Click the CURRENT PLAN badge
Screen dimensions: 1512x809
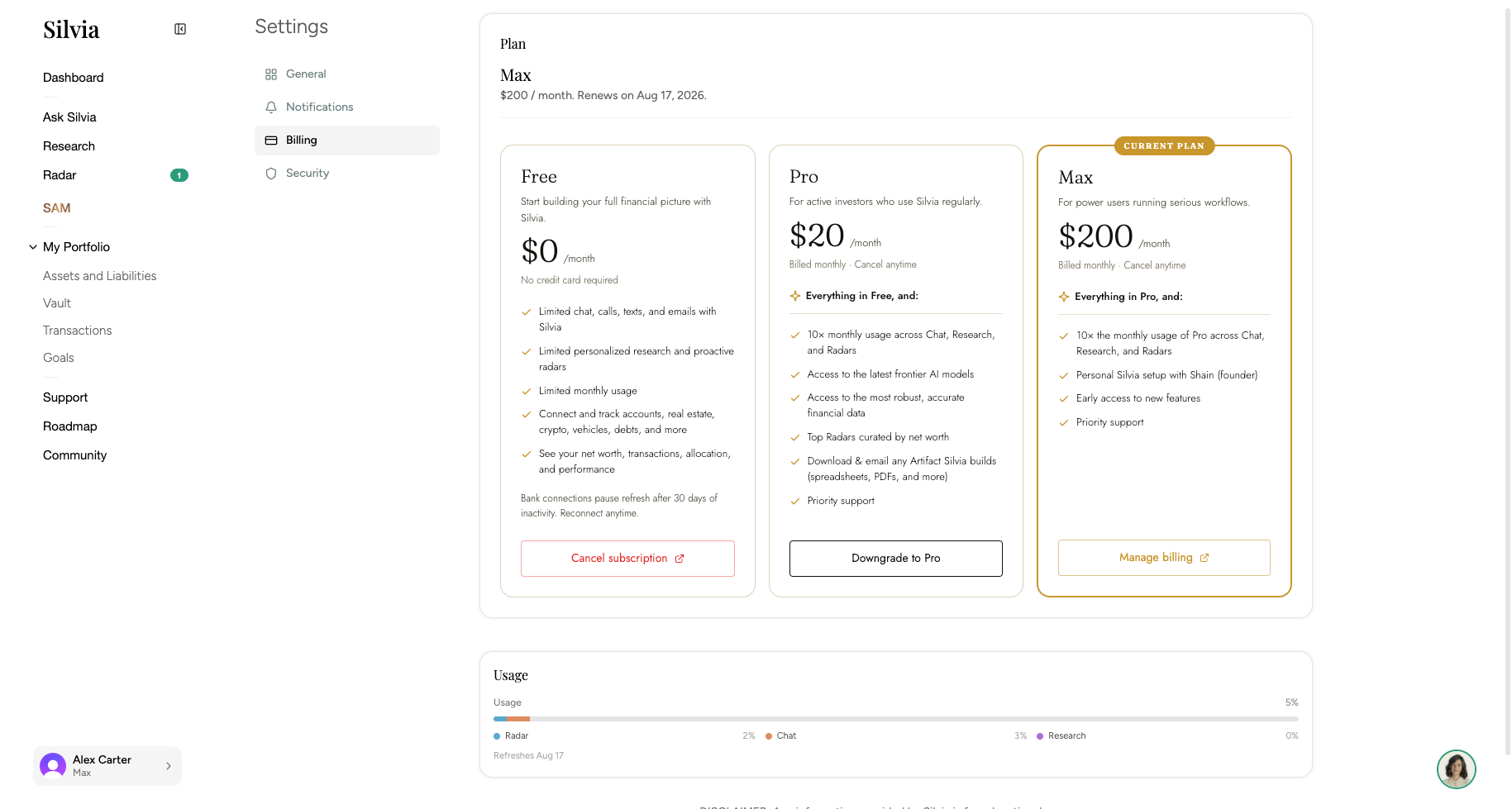[x=1164, y=146]
